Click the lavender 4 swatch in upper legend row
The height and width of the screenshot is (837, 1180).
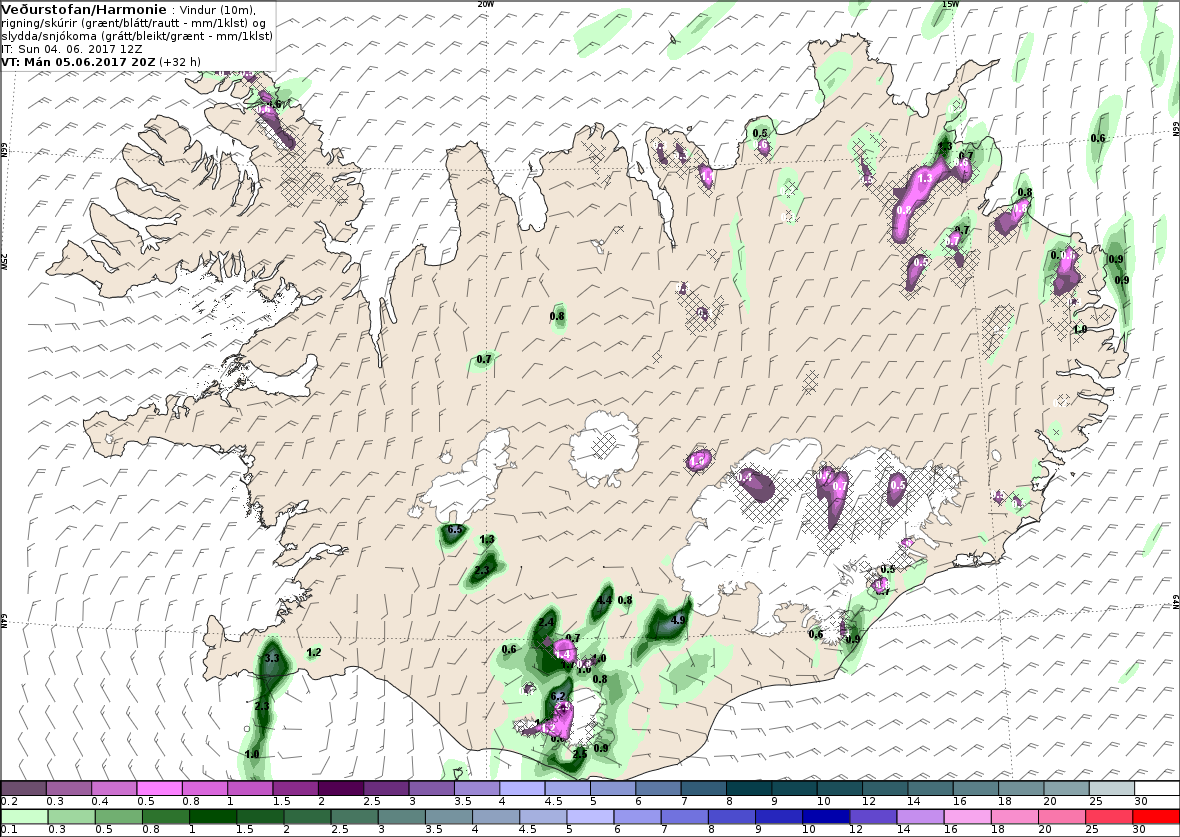coord(523,789)
